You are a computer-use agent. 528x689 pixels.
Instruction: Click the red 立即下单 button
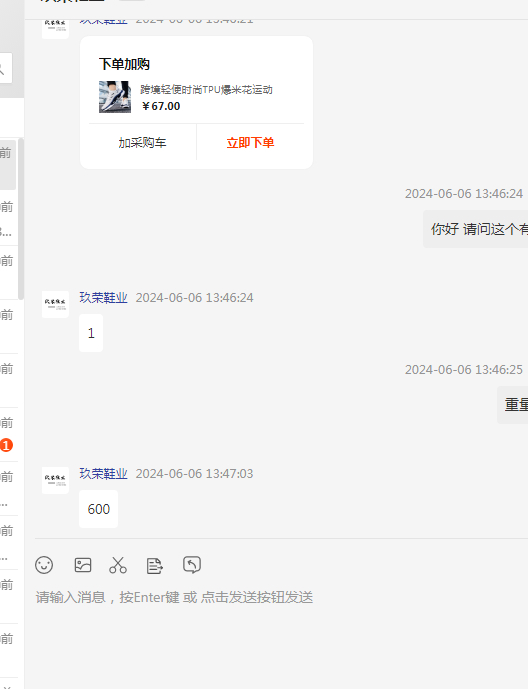tap(250, 142)
